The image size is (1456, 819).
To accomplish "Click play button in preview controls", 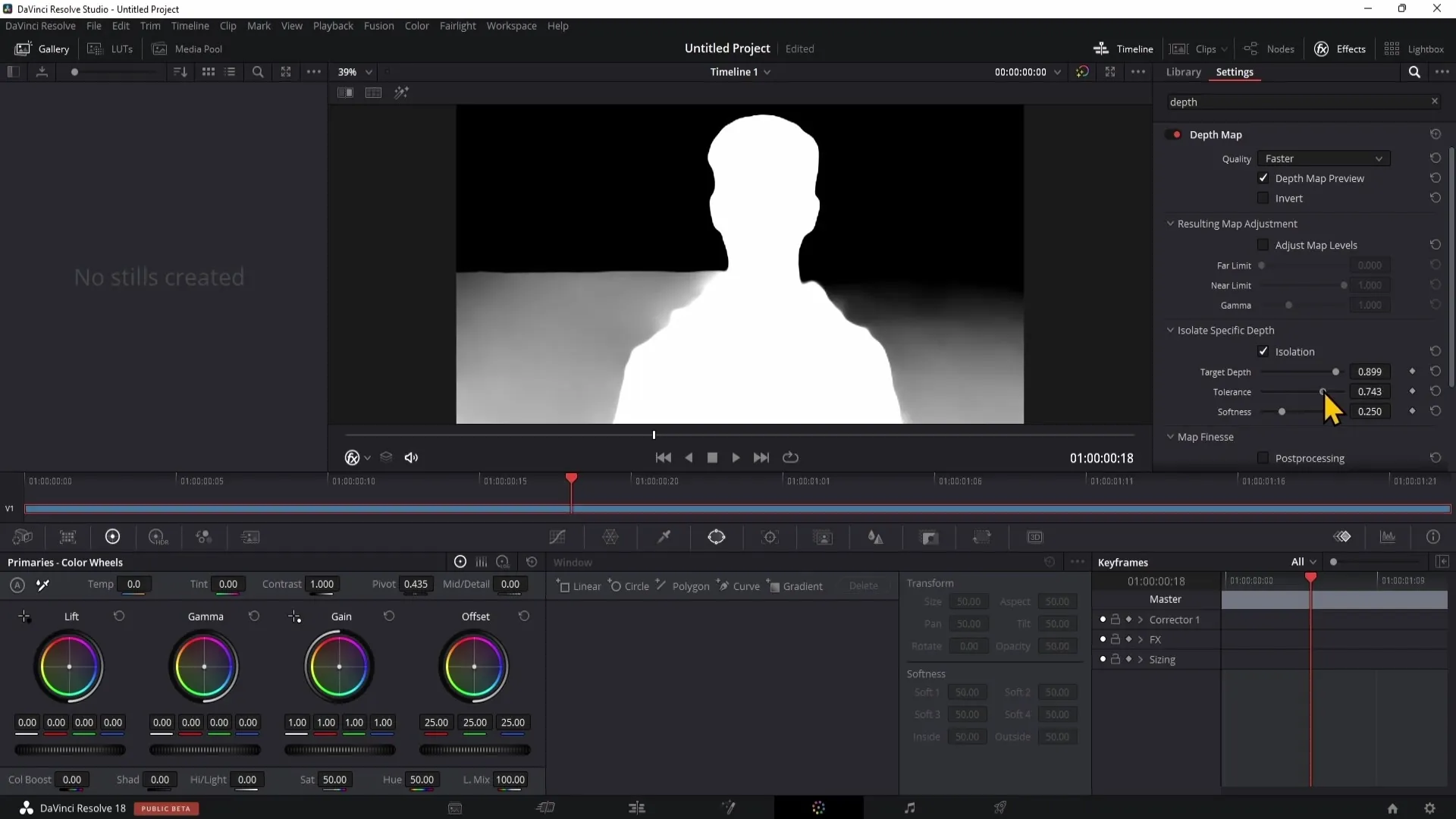I will coord(738,457).
